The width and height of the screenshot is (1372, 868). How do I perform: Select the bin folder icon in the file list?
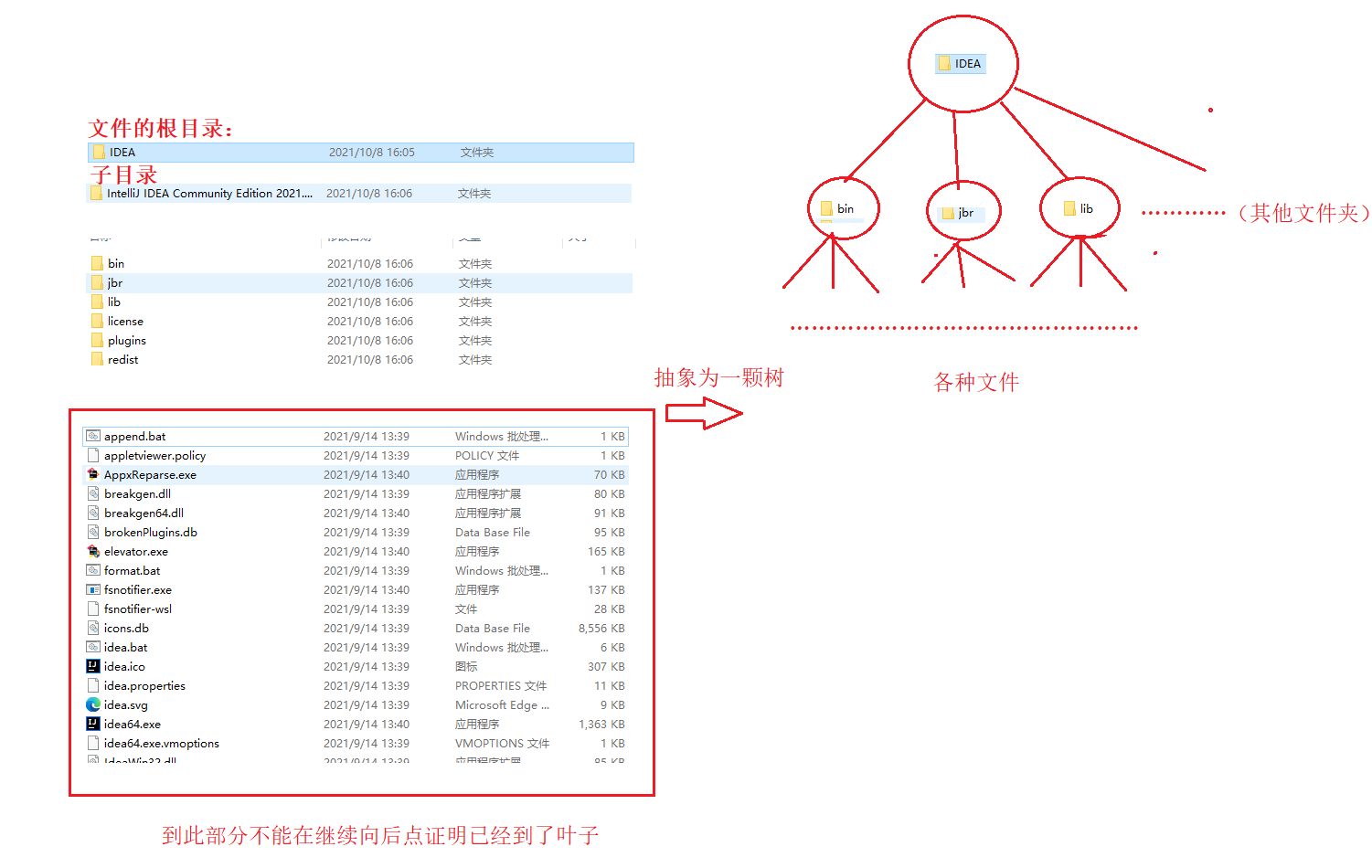click(97, 263)
